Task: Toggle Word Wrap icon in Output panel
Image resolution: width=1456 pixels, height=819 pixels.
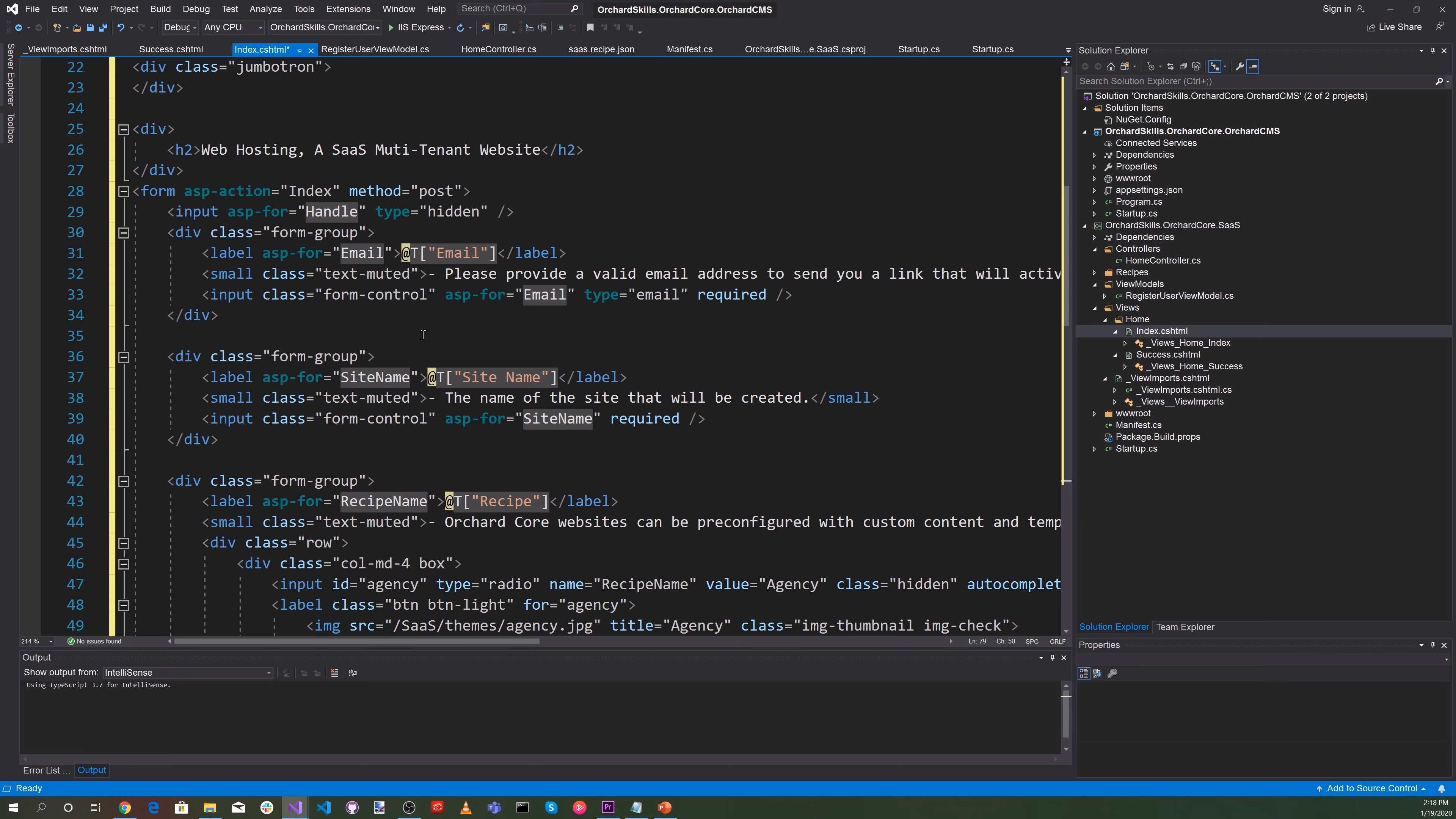Action: 353,673
